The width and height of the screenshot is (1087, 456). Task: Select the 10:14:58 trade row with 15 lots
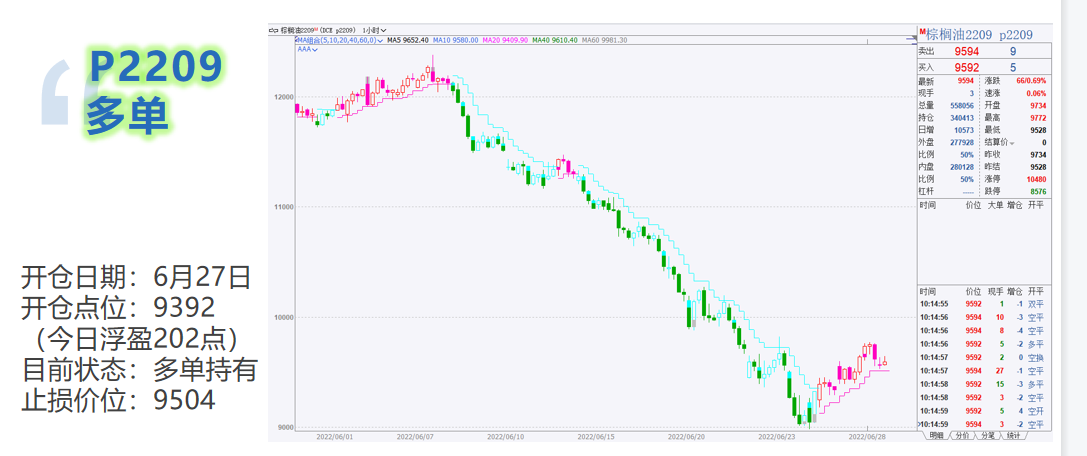984,384
